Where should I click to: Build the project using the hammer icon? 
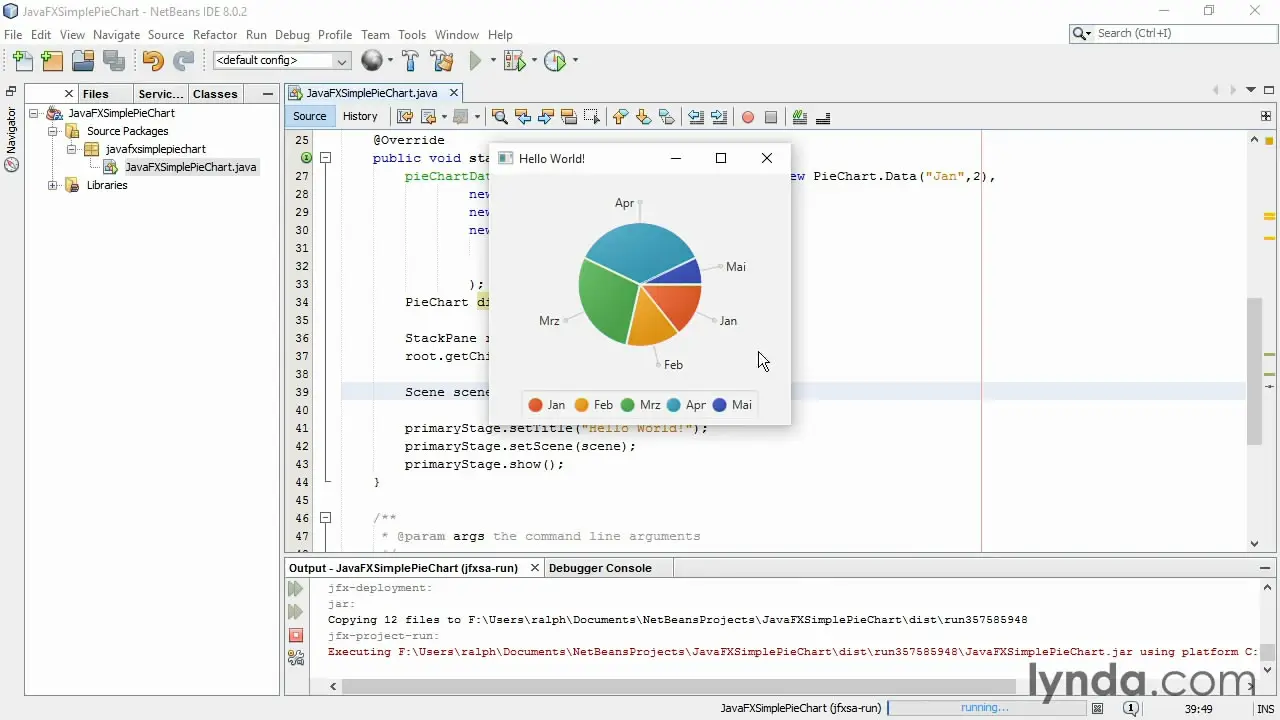tap(412, 61)
